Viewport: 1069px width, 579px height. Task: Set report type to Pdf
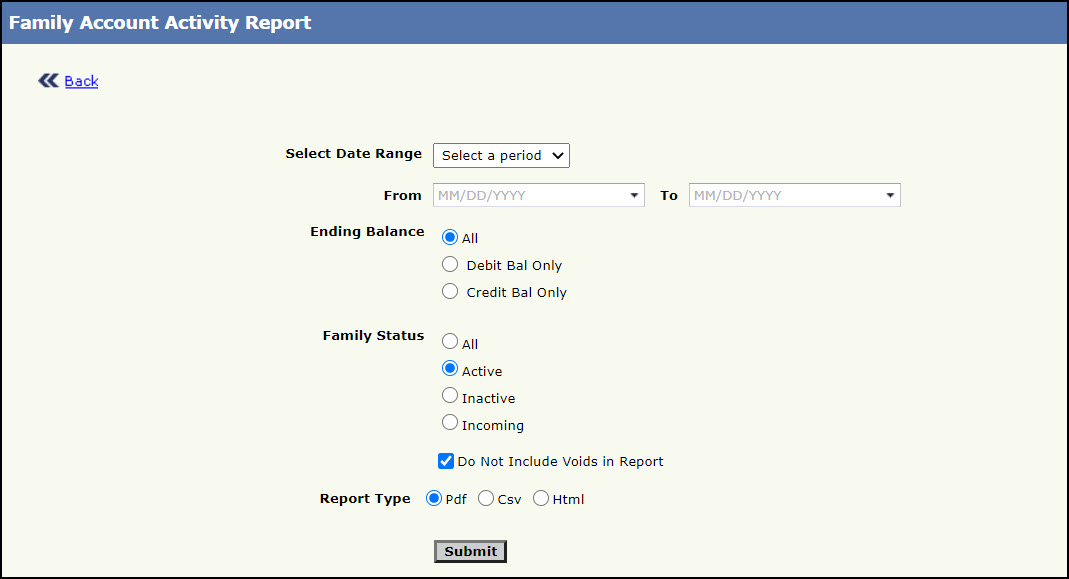[434, 498]
